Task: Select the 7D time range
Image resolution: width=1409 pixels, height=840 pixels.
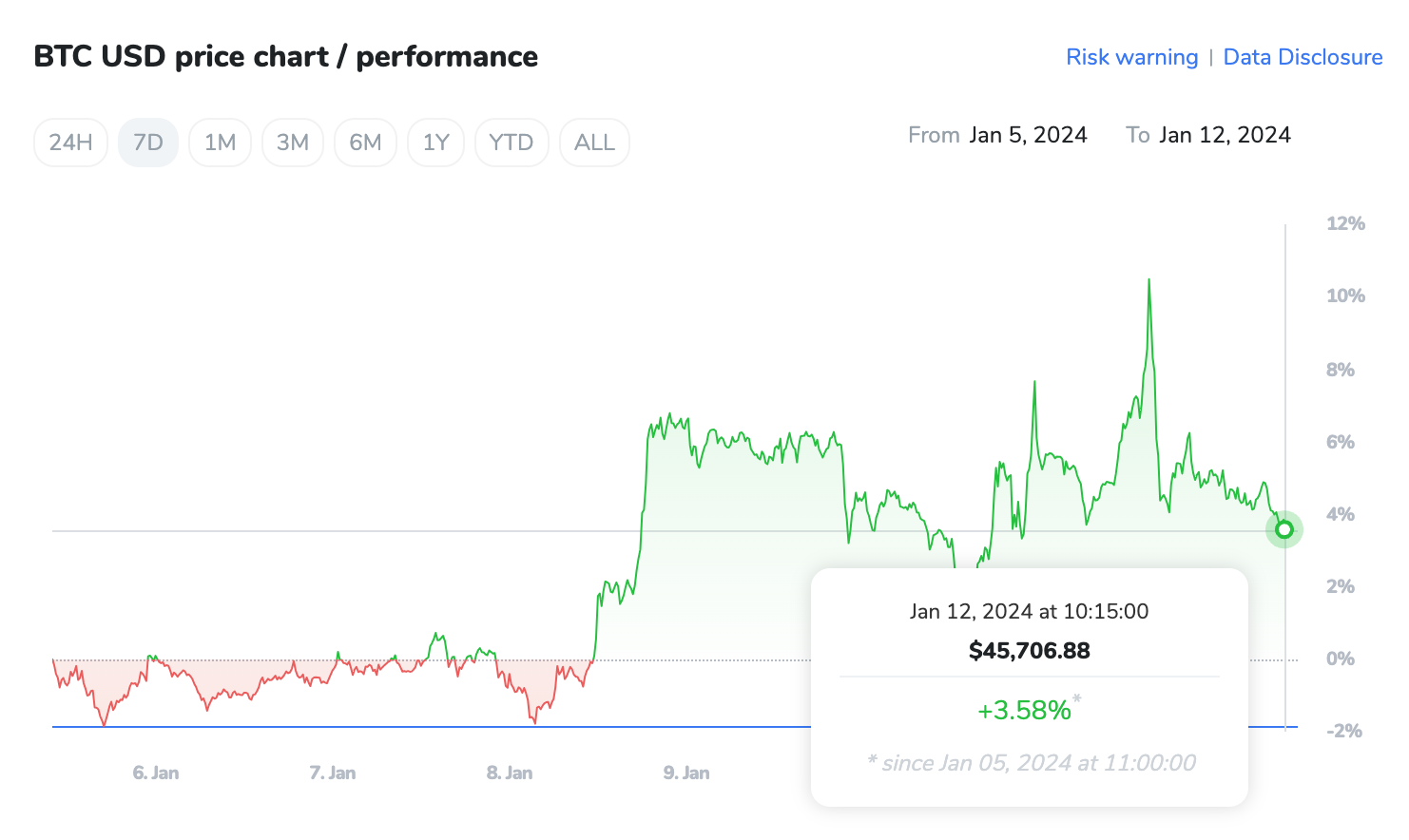Action: click(x=148, y=142)
